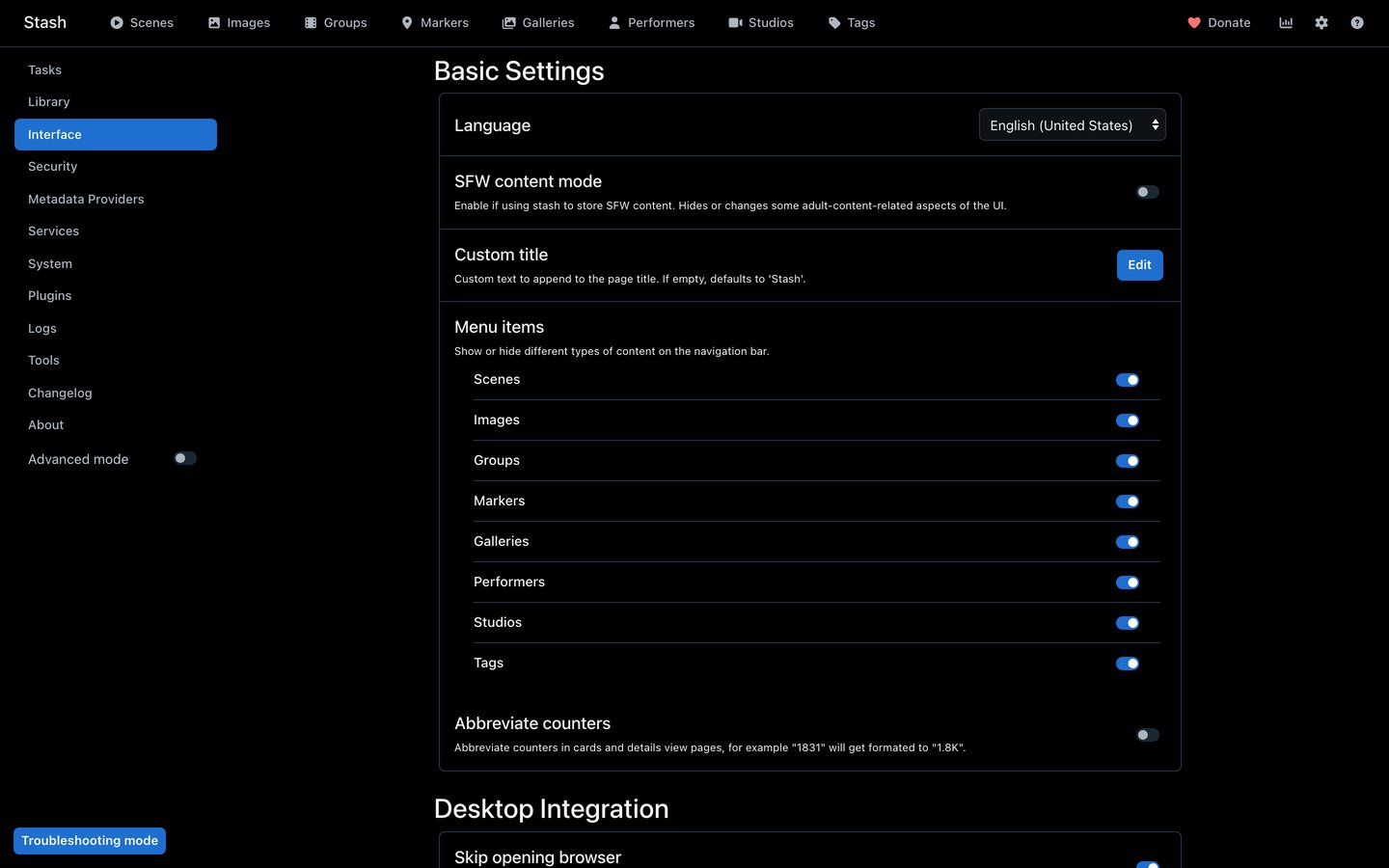The width and height of the screenshot is (1389, 868).
Task: Disable the Performers menu item switch
Action: coord(1128,583)
